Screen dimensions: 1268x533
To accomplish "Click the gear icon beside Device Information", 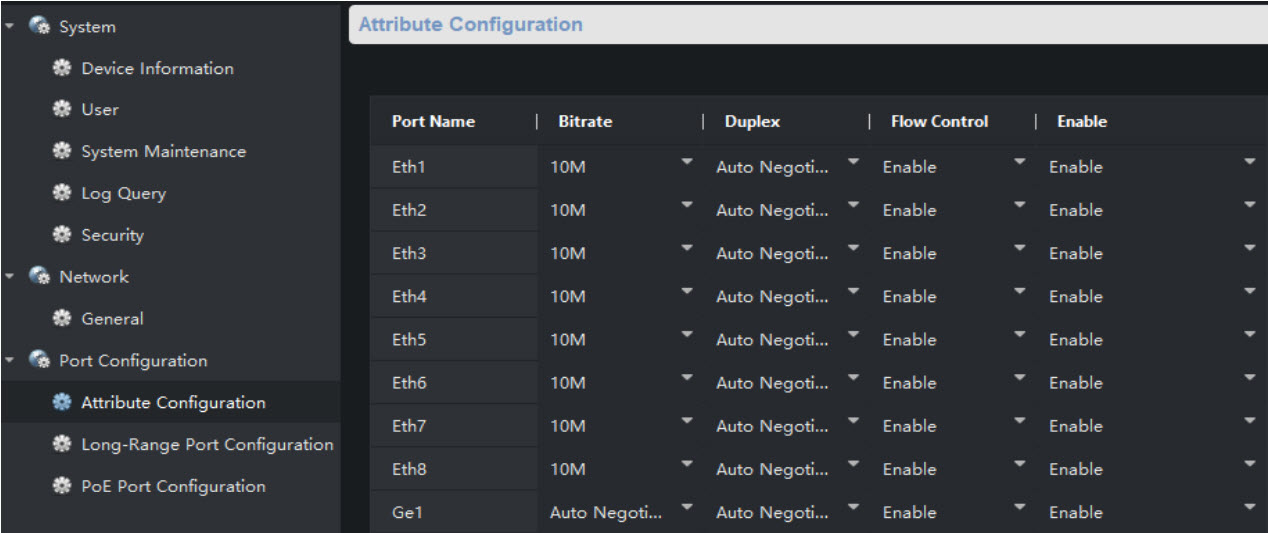I will [63, 69].
